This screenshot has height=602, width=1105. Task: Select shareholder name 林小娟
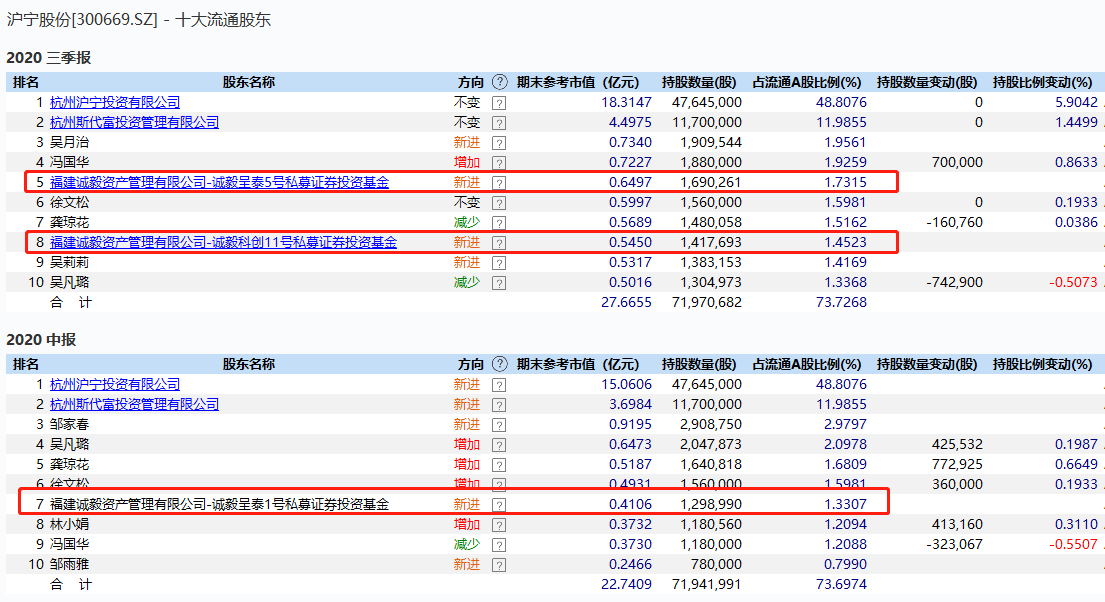click(x=69, y=524)
